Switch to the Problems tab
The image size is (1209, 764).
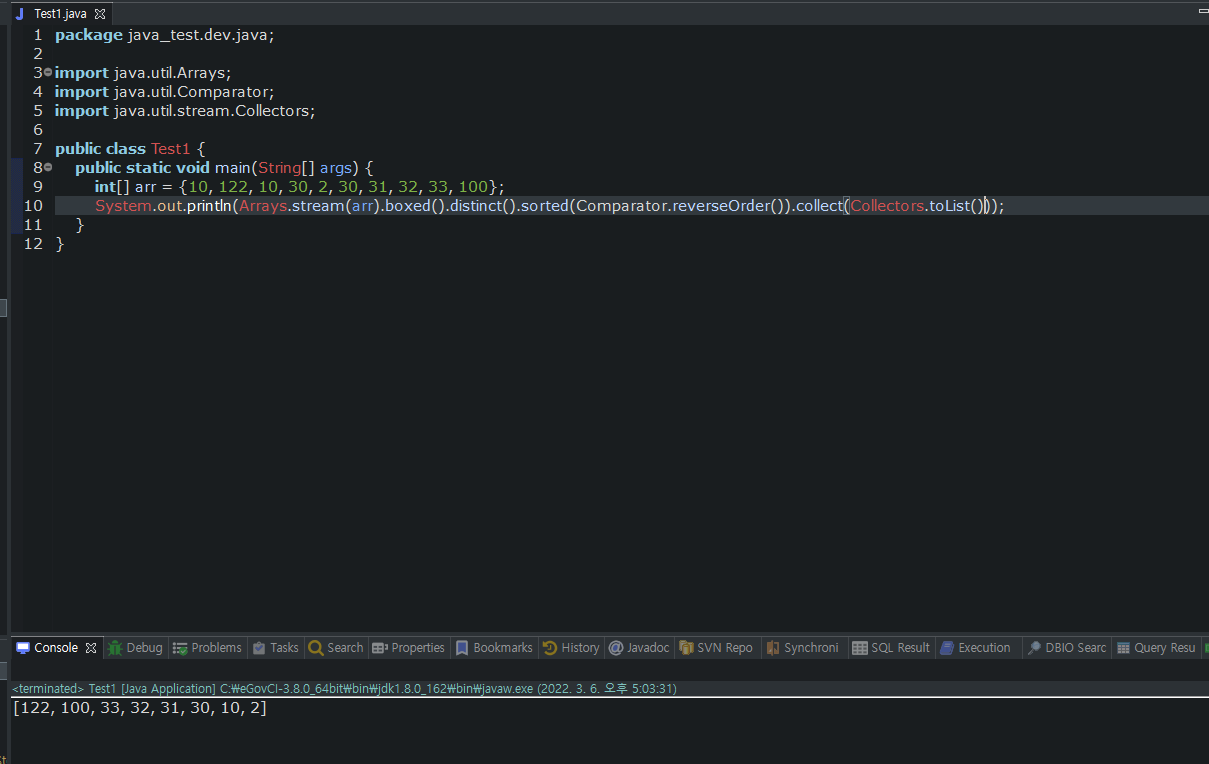click(207, 648)
